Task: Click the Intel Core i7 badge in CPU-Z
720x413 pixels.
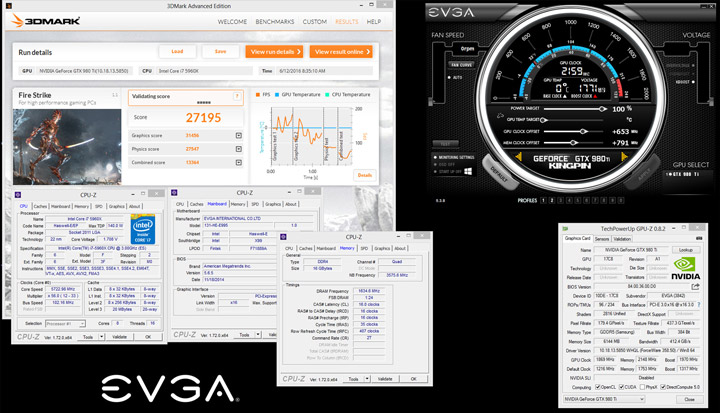Action: (143, 229)
